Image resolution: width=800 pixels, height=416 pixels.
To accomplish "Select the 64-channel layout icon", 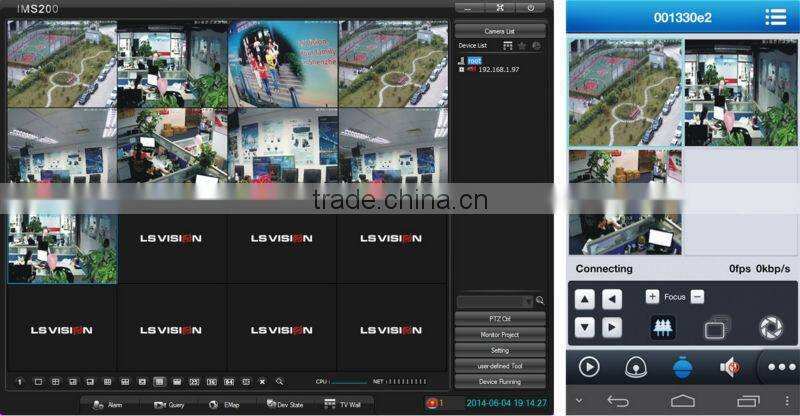I will coord(229,382).
